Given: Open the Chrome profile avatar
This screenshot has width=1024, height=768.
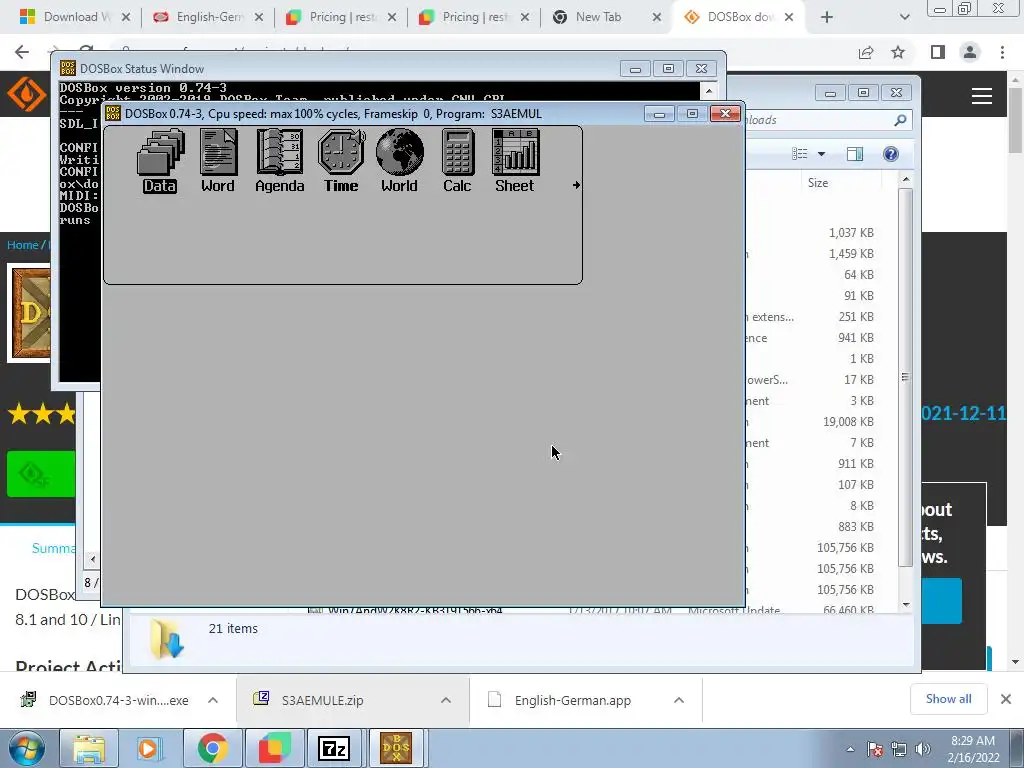Looking at the screenshot, I should (970, 52).
